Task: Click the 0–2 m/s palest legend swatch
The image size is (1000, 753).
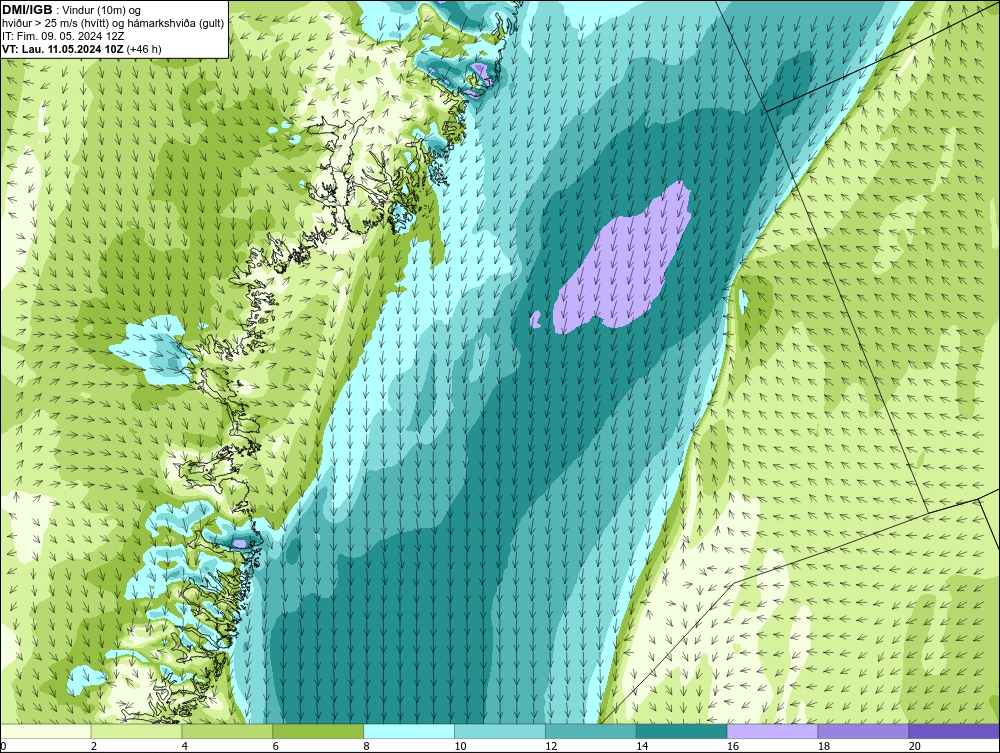Action: point(46,731)
